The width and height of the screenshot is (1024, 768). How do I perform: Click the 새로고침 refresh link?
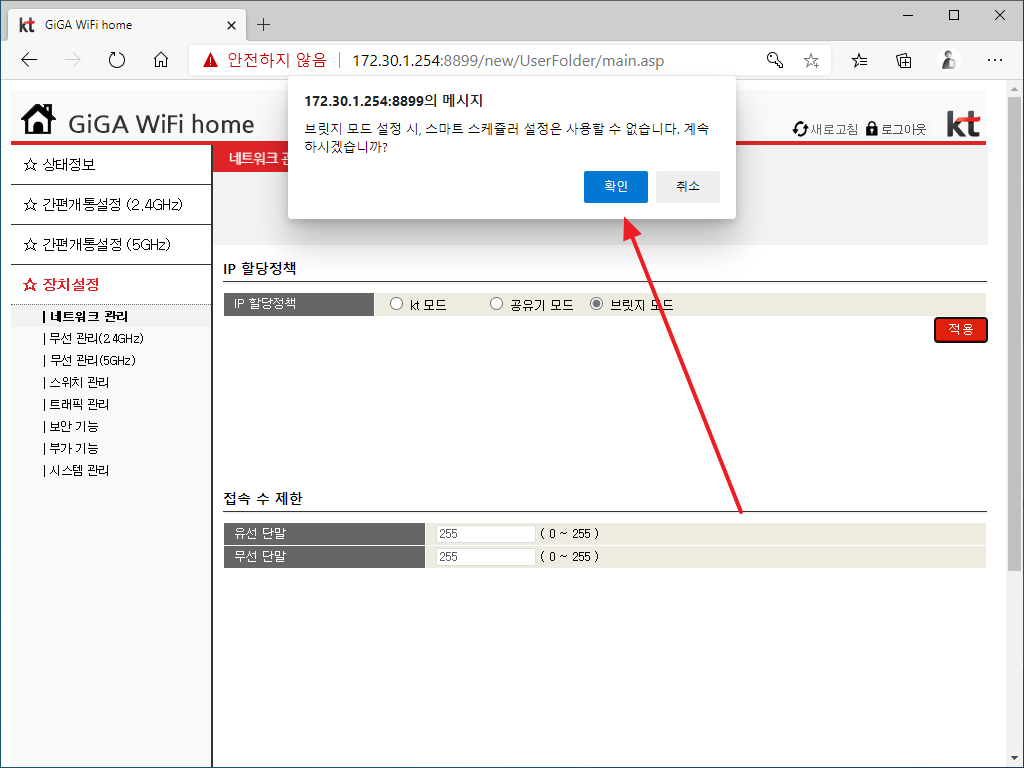coord(825,129)
